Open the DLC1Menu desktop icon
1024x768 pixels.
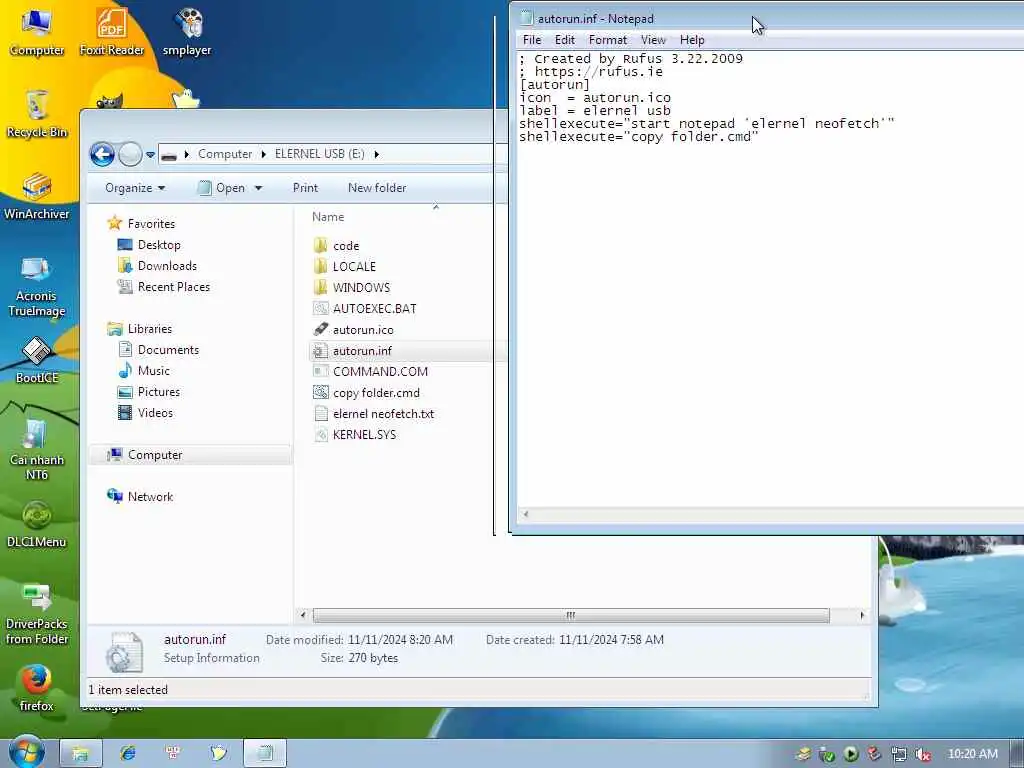click(x=37, y=524)
